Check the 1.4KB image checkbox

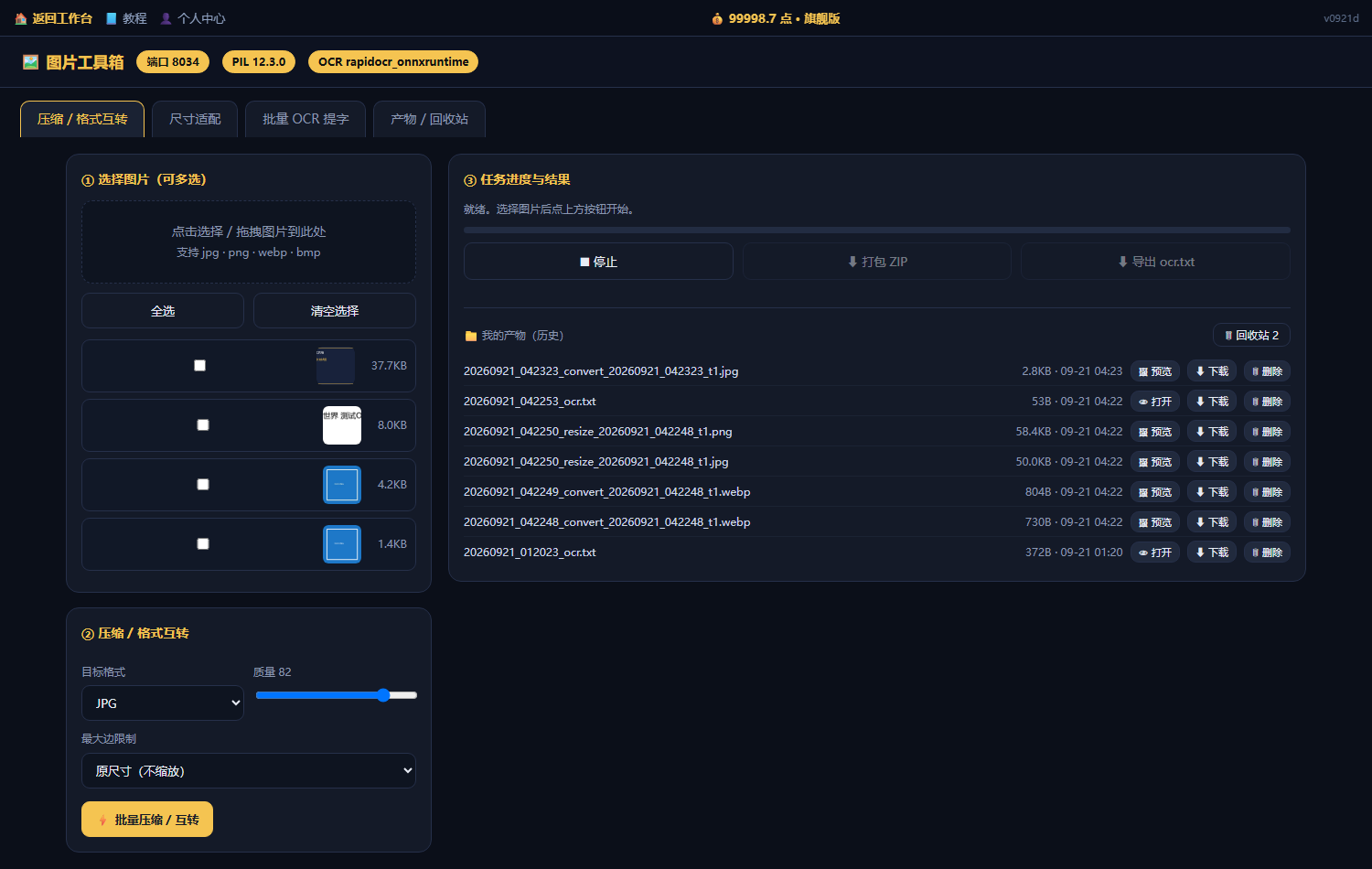[203, 544]
